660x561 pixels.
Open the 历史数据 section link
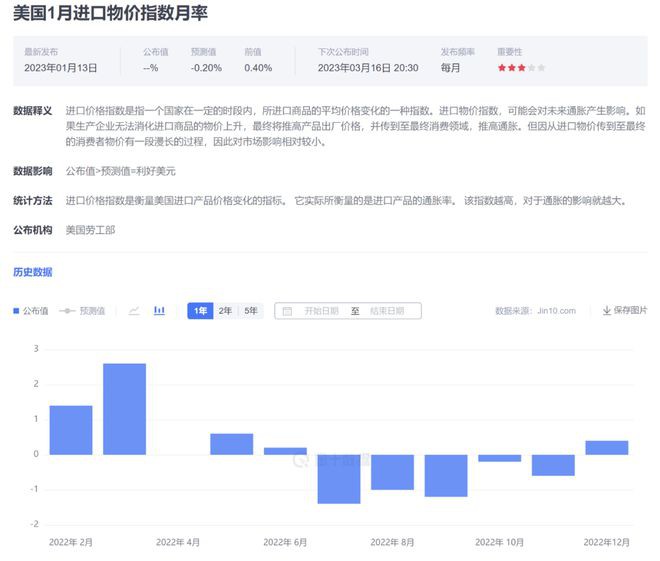click(x=33, y=272)
